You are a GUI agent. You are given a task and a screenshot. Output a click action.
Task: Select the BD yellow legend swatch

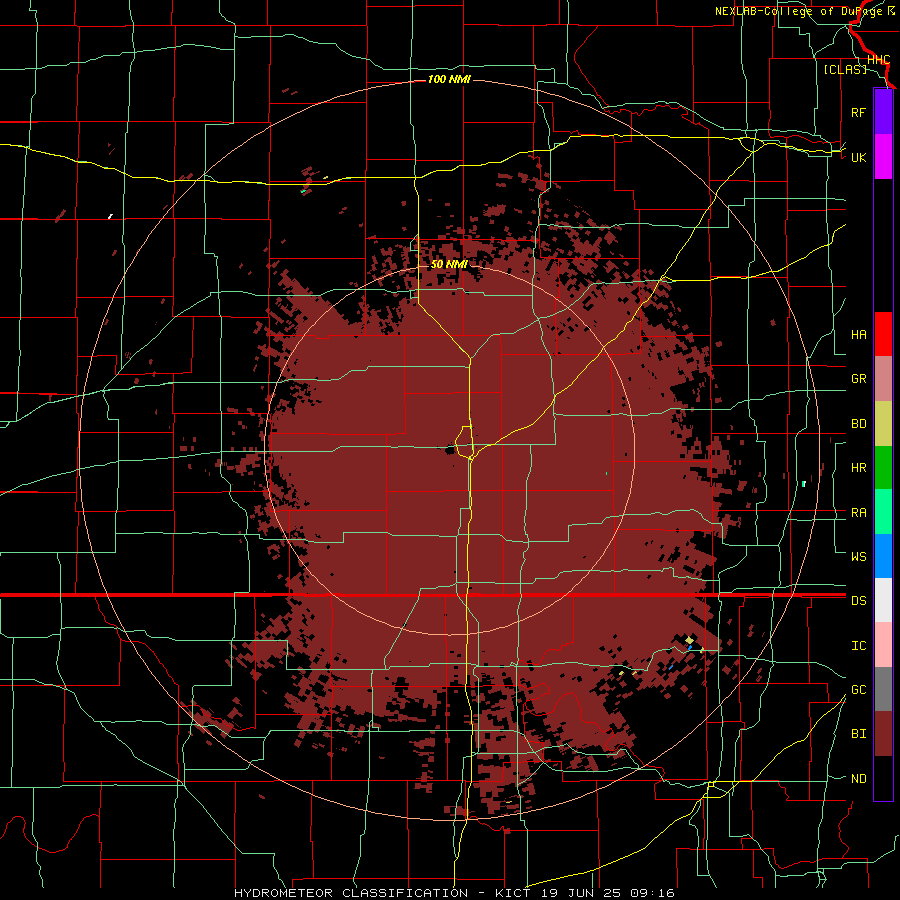(883, 423)
